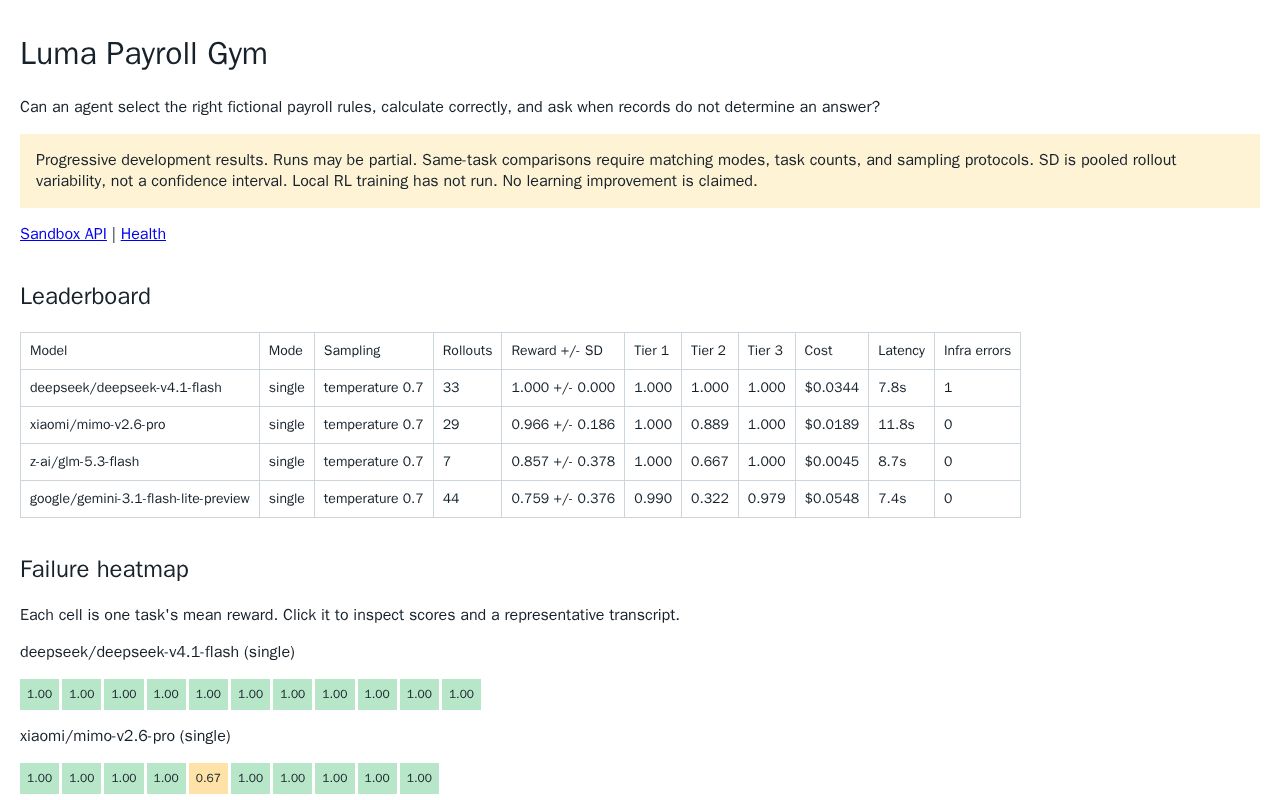Click the cost value $0.0045
This screenshot has width=1280, height=800.
pyautogui.click(x=832, y=462)
